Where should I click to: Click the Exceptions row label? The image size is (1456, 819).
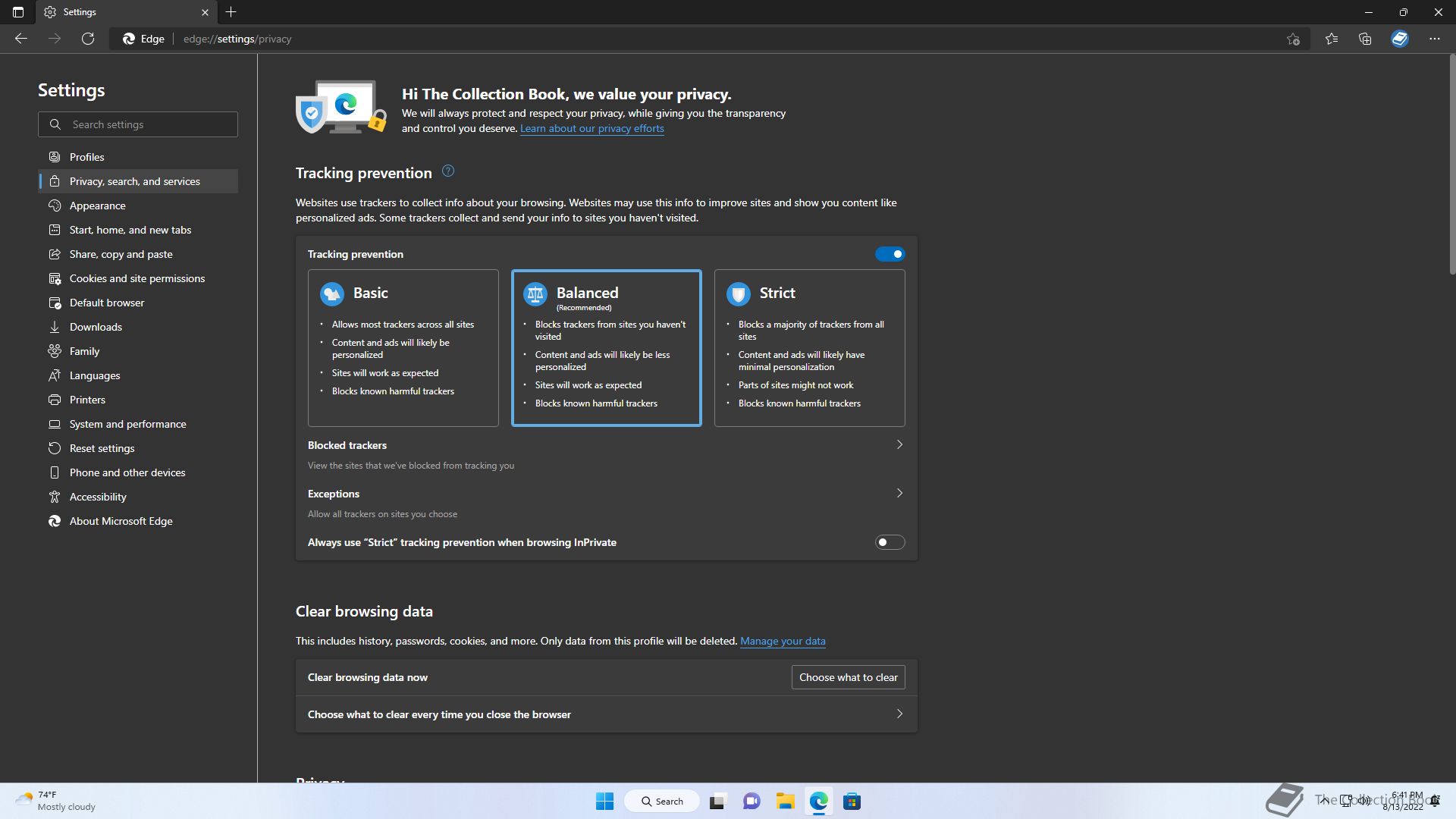point(334,494)
